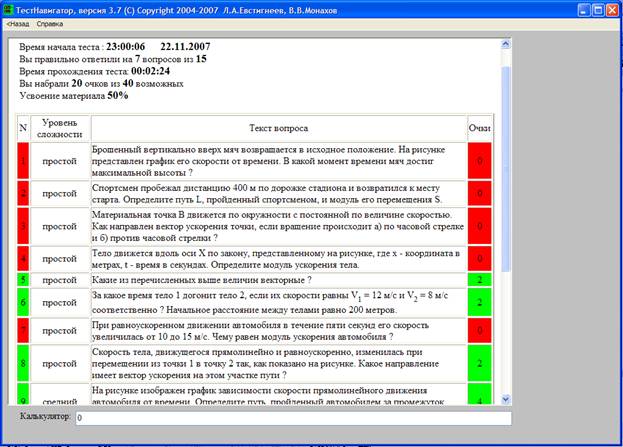Select the 'Текст вопроса' column header
Screen dimensions: 623x447
[279, 128]
